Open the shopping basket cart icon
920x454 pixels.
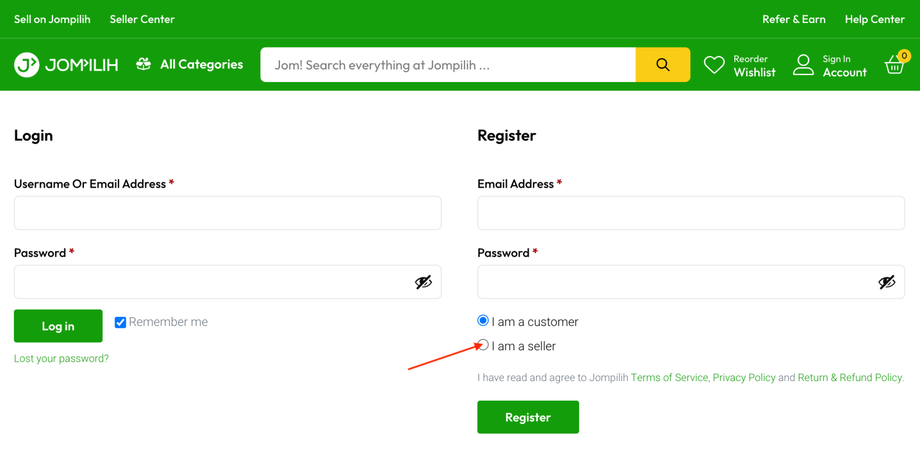tap(895, 65)
